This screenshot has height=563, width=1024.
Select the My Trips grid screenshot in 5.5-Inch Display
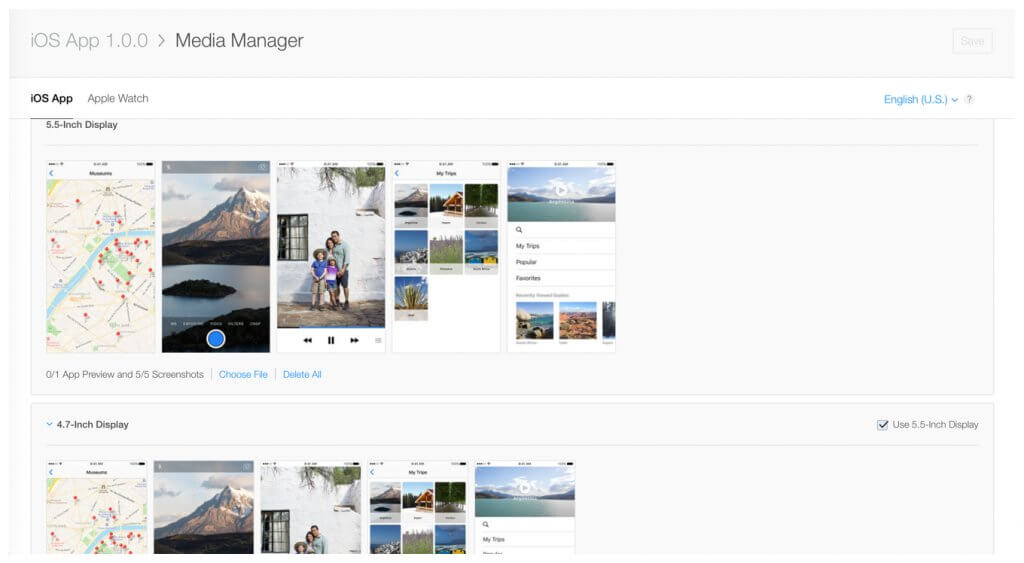click(446, 257)
